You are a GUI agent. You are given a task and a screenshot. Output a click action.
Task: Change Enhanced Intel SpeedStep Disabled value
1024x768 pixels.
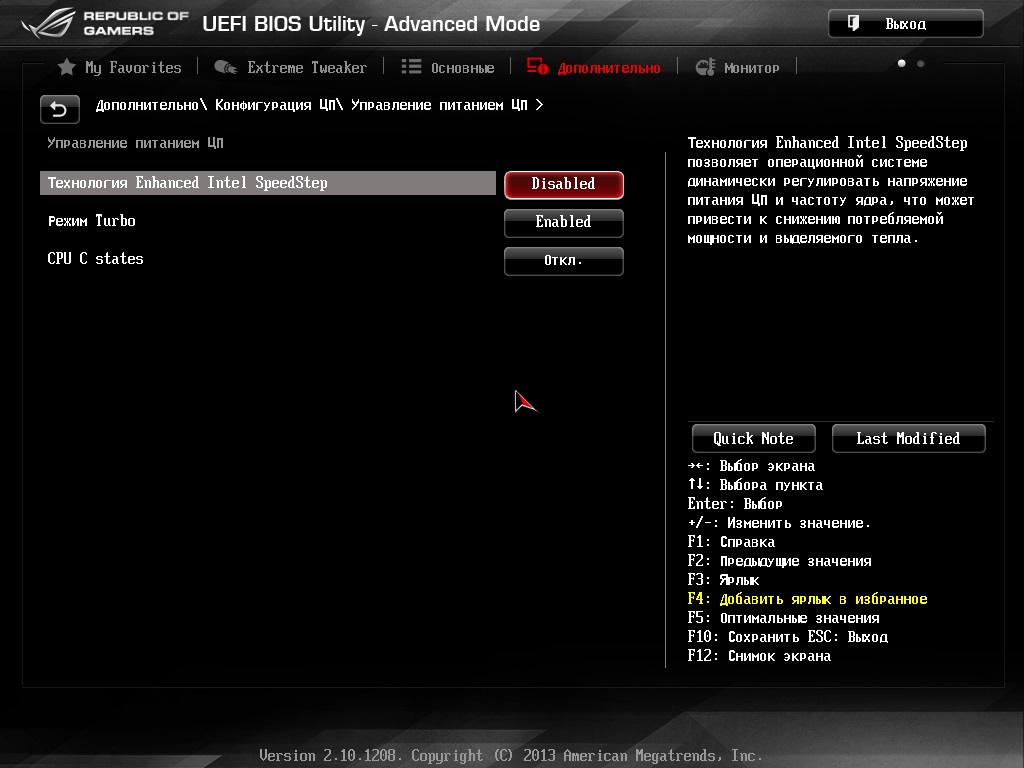coord(564,185)
